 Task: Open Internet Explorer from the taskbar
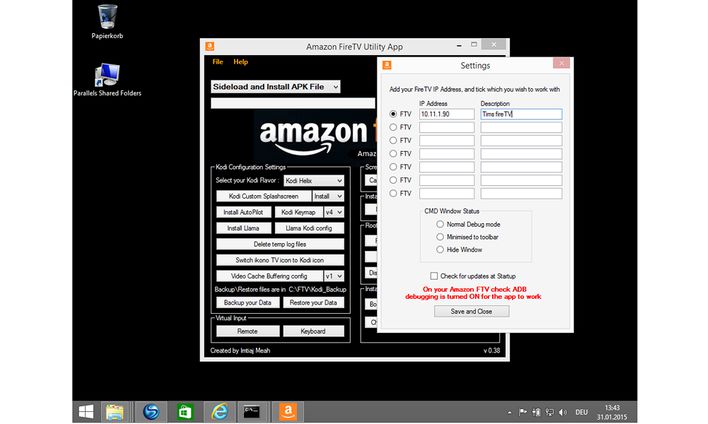[x=219, y=412]
